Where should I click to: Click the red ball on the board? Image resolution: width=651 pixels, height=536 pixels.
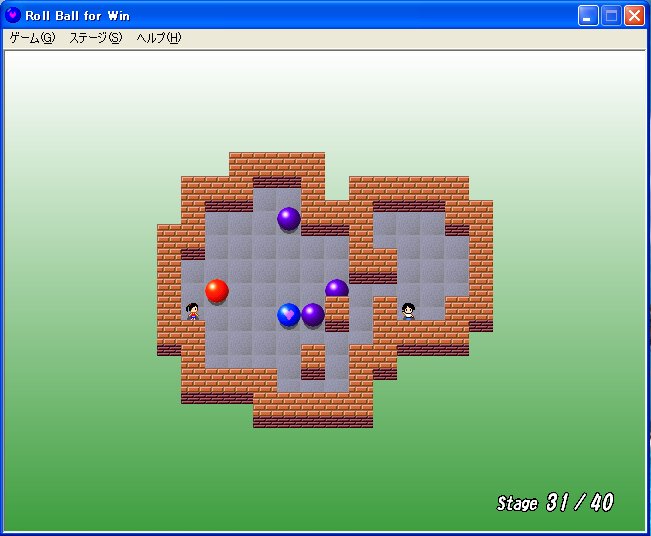(x=217, y=291)
